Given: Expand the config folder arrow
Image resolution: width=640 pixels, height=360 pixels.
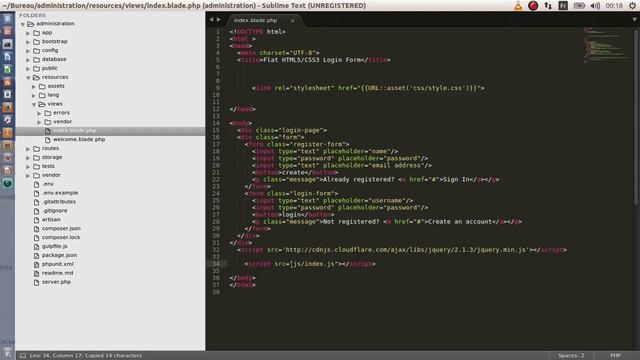Looking at the screenshot, I should (28, 51).
